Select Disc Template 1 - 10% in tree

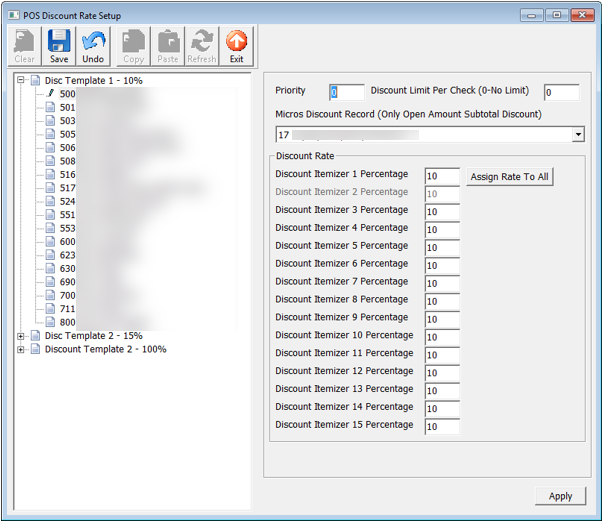point(93,80)
